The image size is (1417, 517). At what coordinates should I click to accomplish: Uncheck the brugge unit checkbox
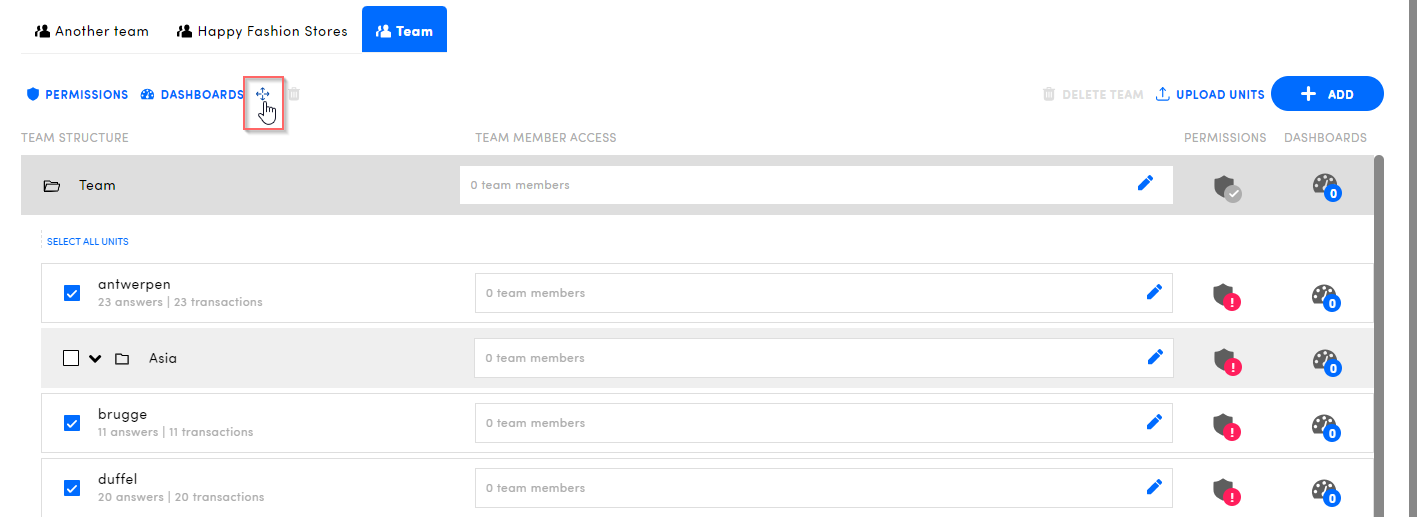pyautogui.click(x=72, y=423)
